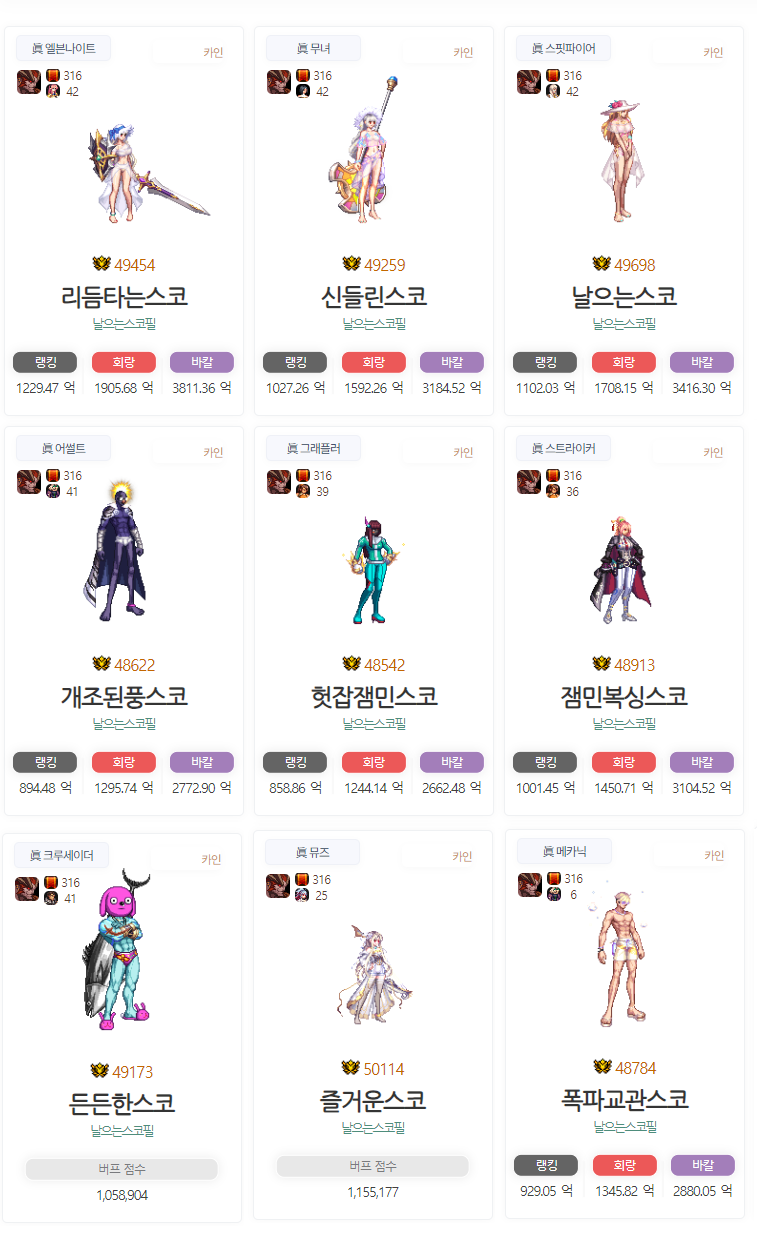The image size is (757, 1239).
Task: Click the fame crown icon beside 50114
Action: pyautogui.click(x=350, y=1068)
